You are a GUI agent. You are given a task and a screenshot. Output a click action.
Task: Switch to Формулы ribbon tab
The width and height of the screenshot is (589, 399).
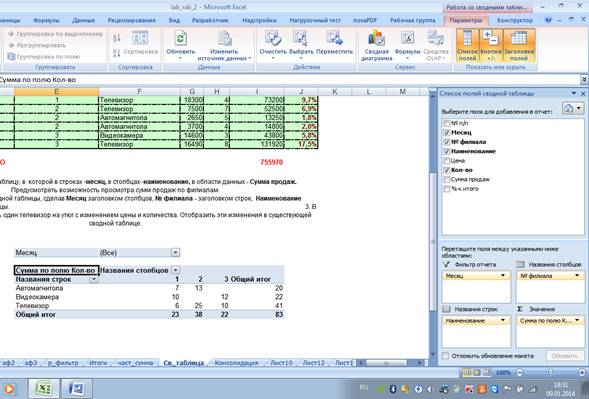coord(47,20)
